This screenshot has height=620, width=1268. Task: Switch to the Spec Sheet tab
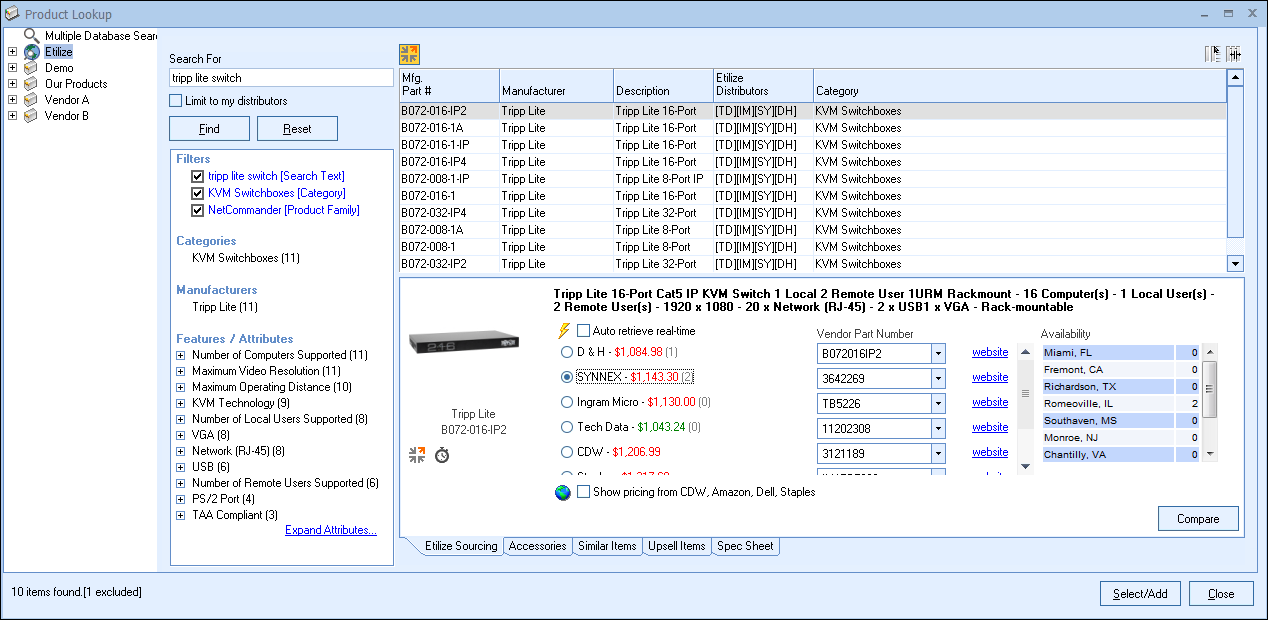745,546
